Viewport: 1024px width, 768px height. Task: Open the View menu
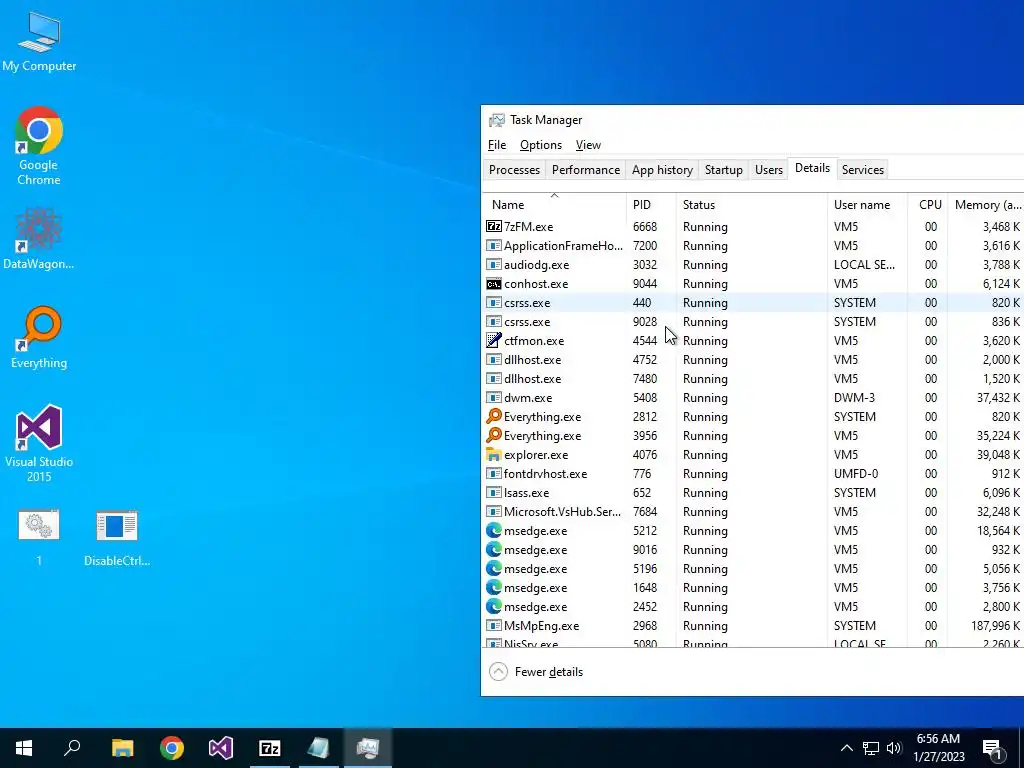[588, 145]
